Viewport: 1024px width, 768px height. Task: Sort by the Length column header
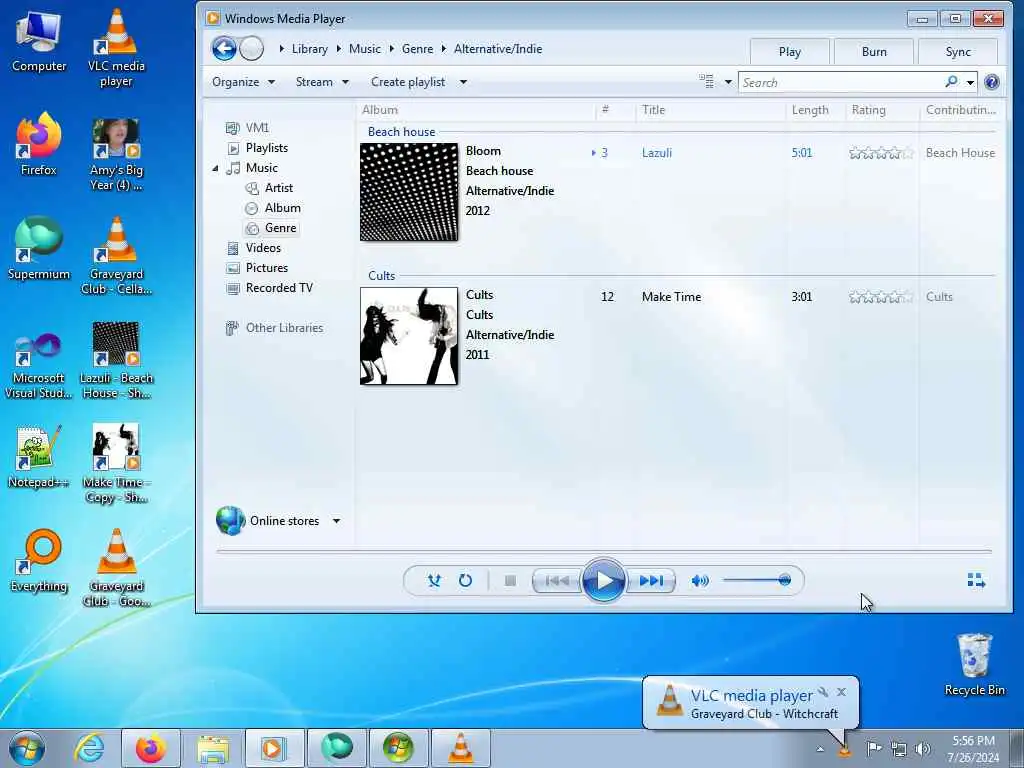(x=810, y=110)
